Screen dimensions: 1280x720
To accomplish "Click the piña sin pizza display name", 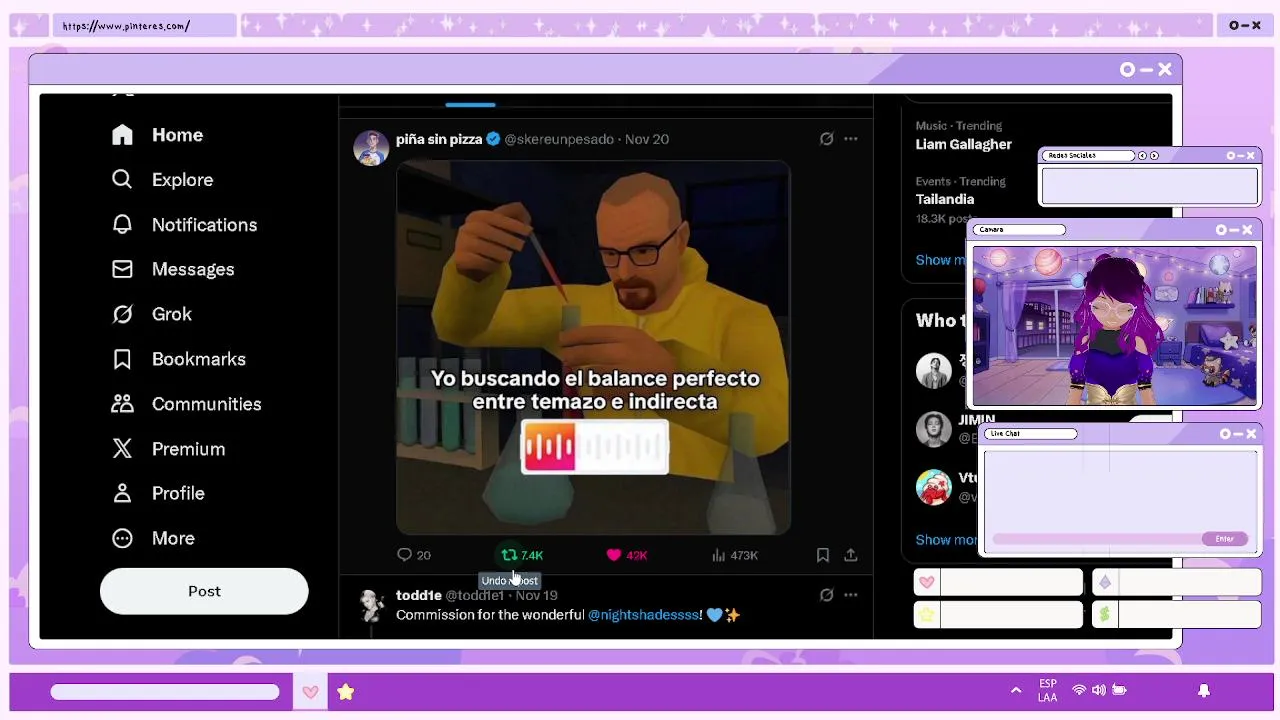I will click(439, 139).
